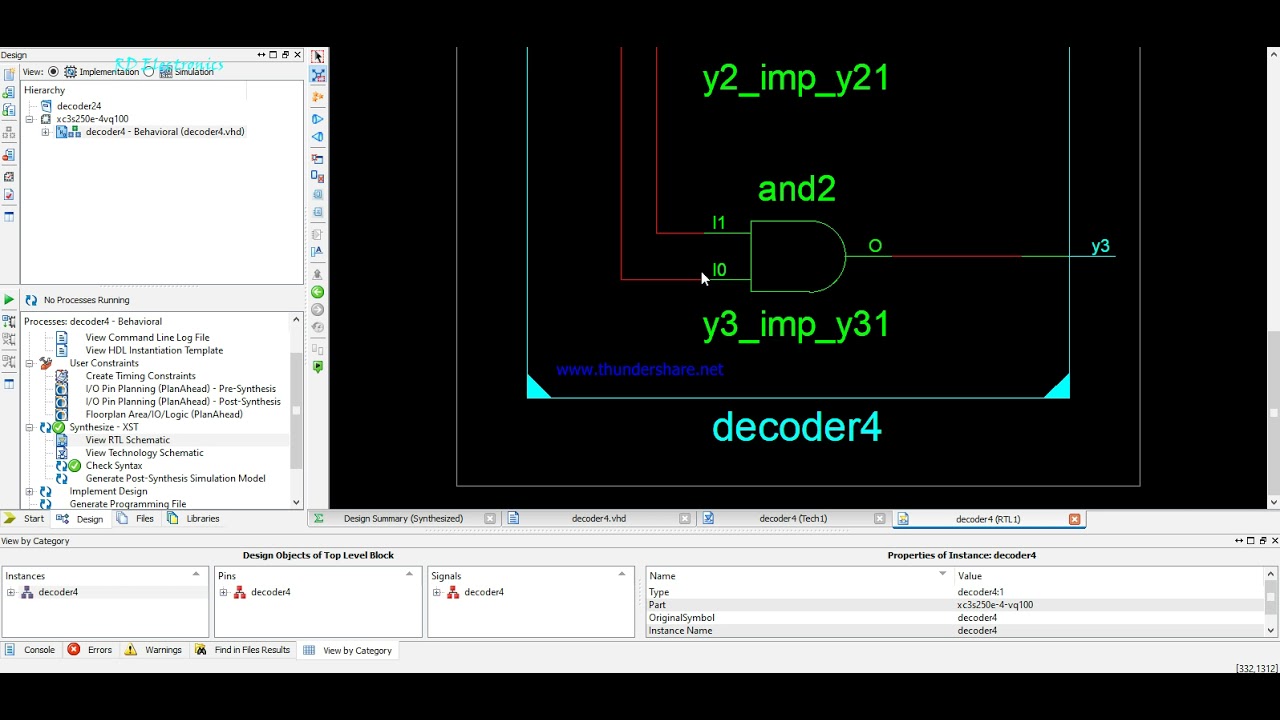Image resolution: width=1280 pixels, height=720 pixels.
Task: Click the red checkmark document icon in sidebar
Action: pyautogui.click(x=9, y=195)
